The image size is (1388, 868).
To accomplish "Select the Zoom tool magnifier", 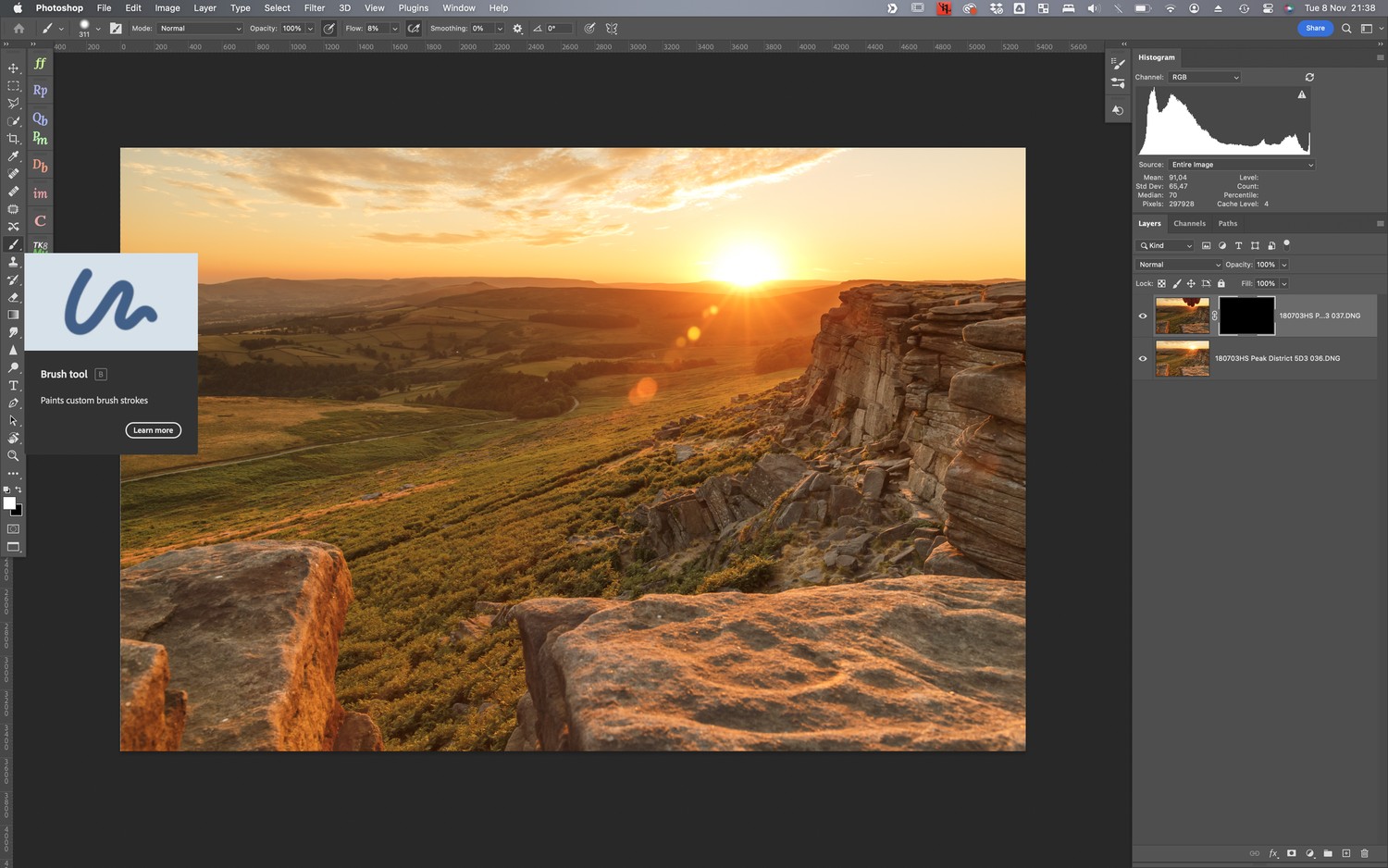I will pyautogui.click(x=13, y=456).
